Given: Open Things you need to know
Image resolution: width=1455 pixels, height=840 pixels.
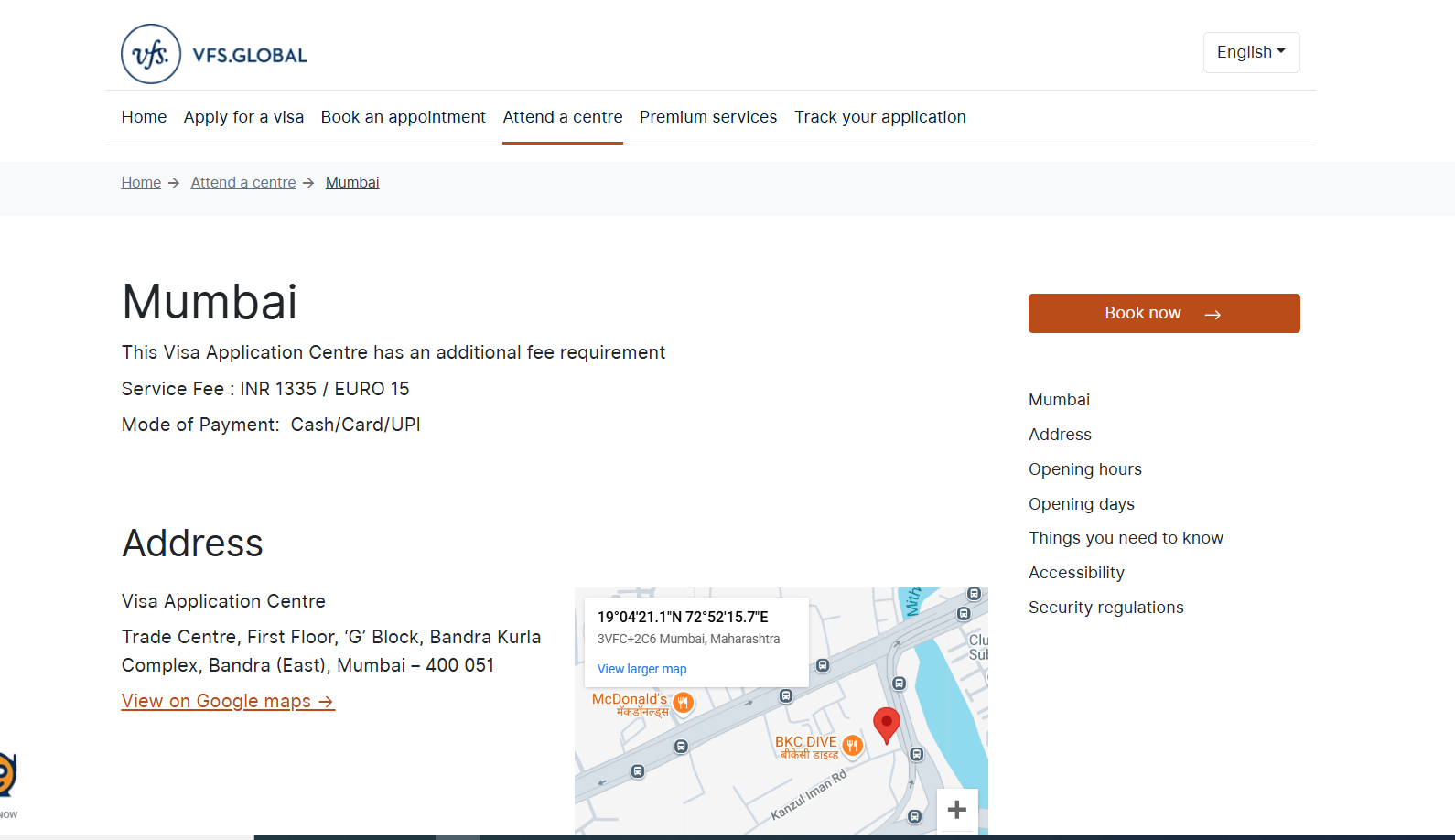Looking at the screenshot, I should pos(1126,538).
